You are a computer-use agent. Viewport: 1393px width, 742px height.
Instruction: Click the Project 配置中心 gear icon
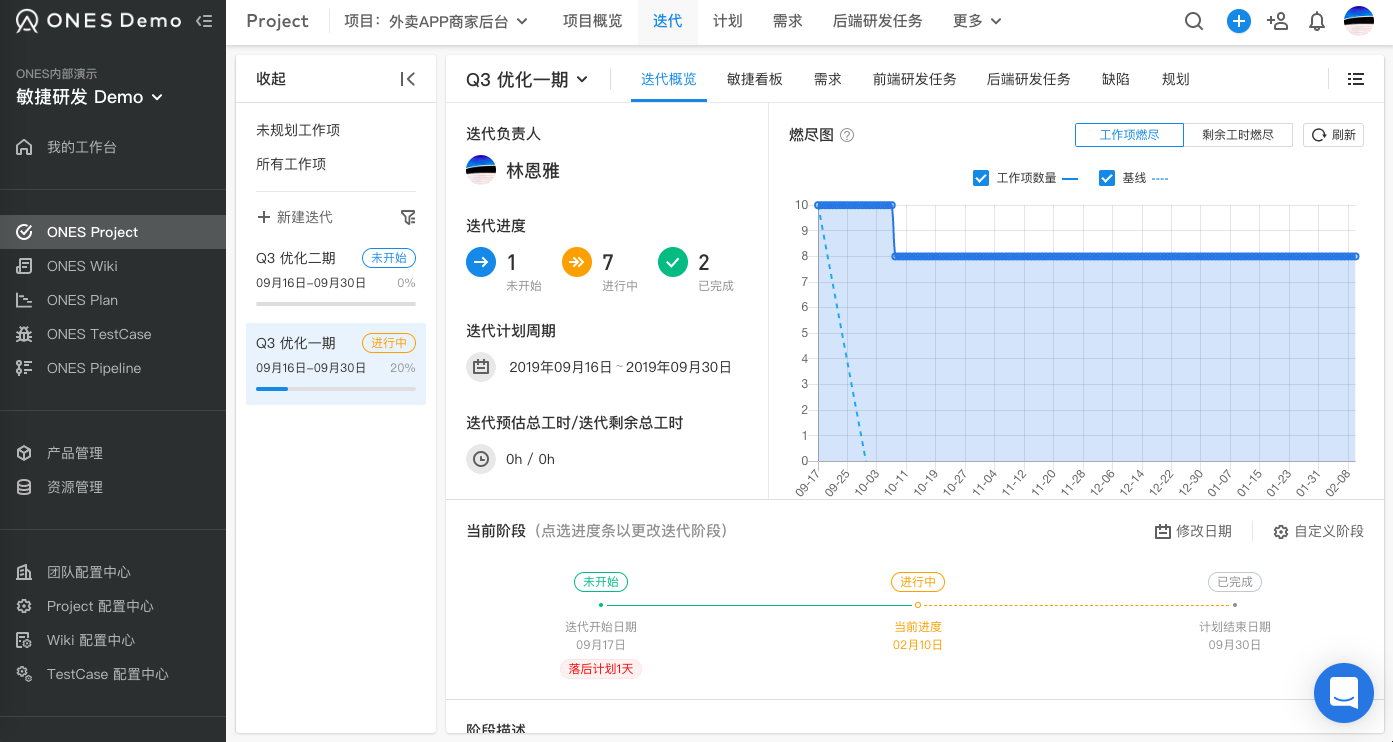tap(25, 606)
